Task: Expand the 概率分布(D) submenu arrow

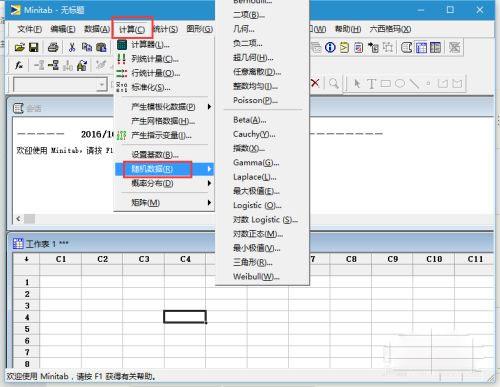Action: pos(209,183)
